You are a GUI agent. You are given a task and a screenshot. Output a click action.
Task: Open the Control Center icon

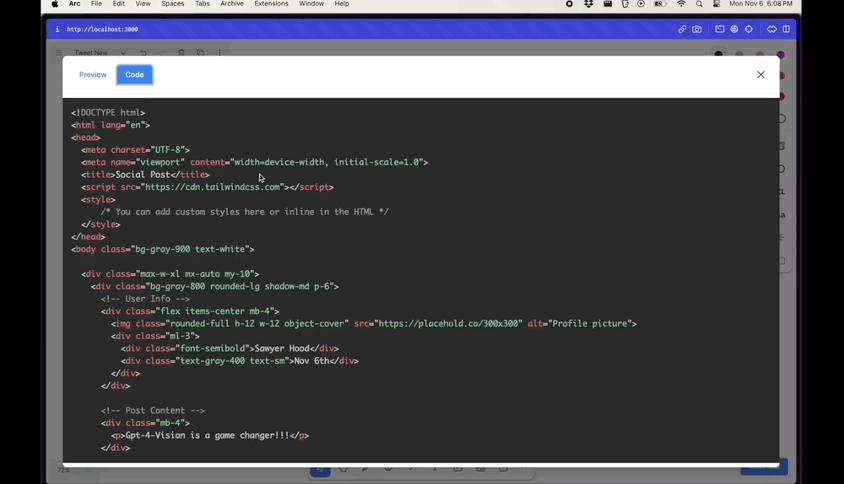point(716,4)
